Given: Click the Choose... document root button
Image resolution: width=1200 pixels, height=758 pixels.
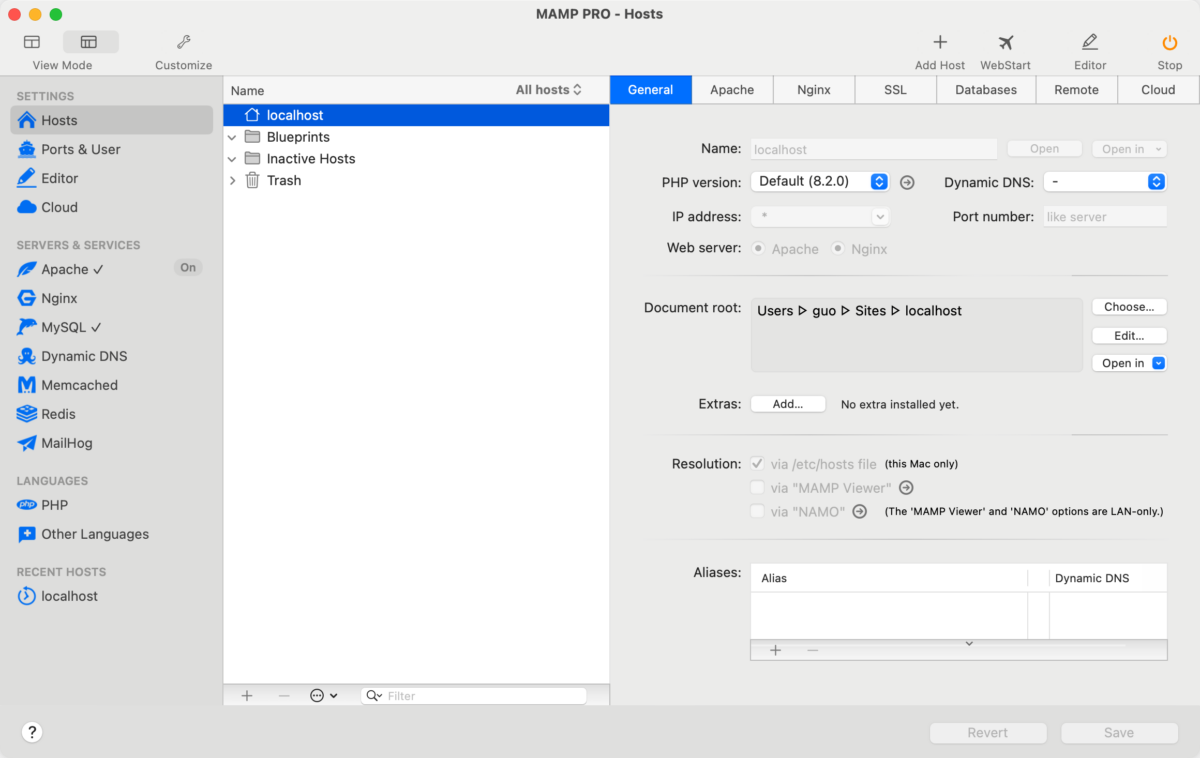Looking at the screenshot, I should pyautogui.click(x=1129, y=307).
